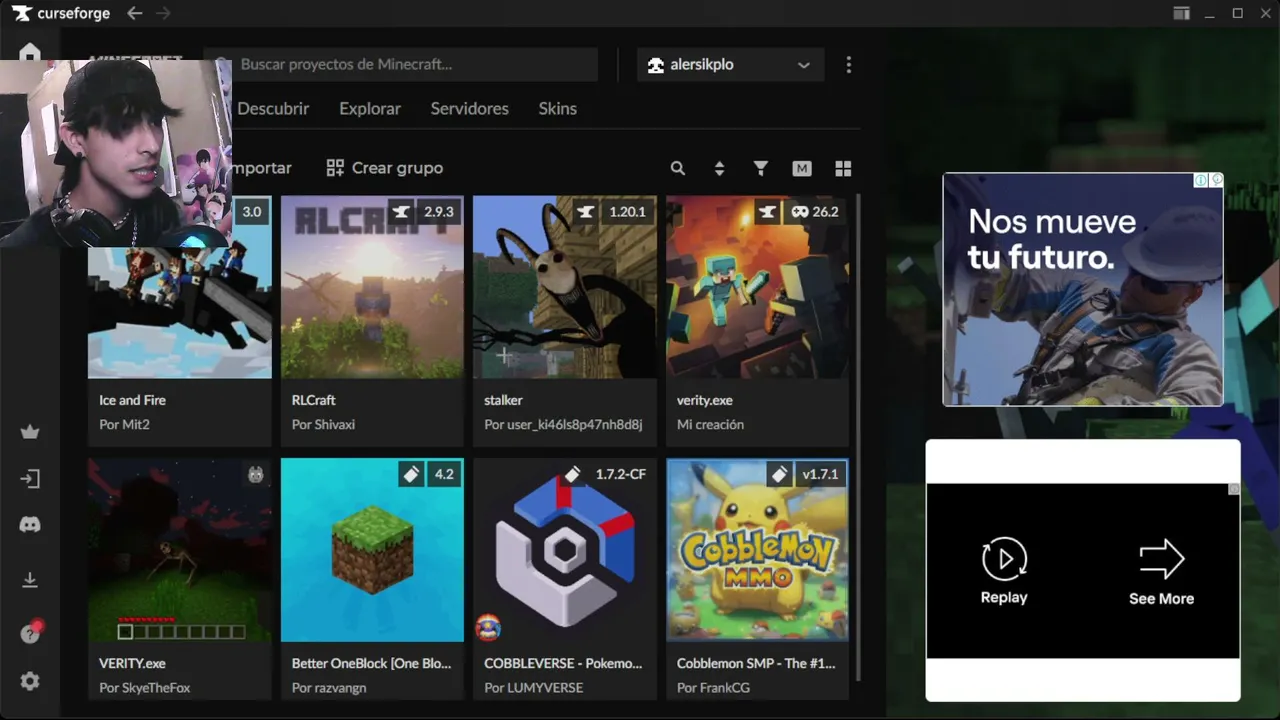Screen dimensions: 1280x720
Task: Switch to the Skins tab
Action: tap(557, 109)
